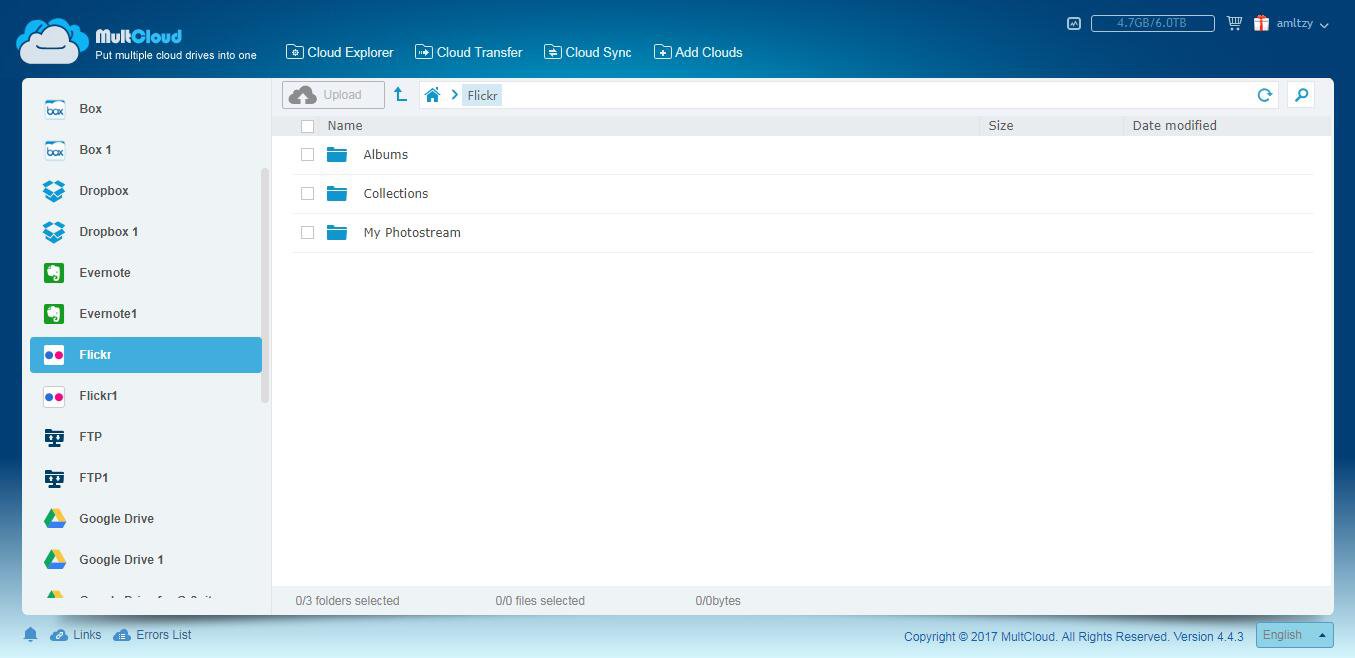Open the Cloud Sync tab

588,52
